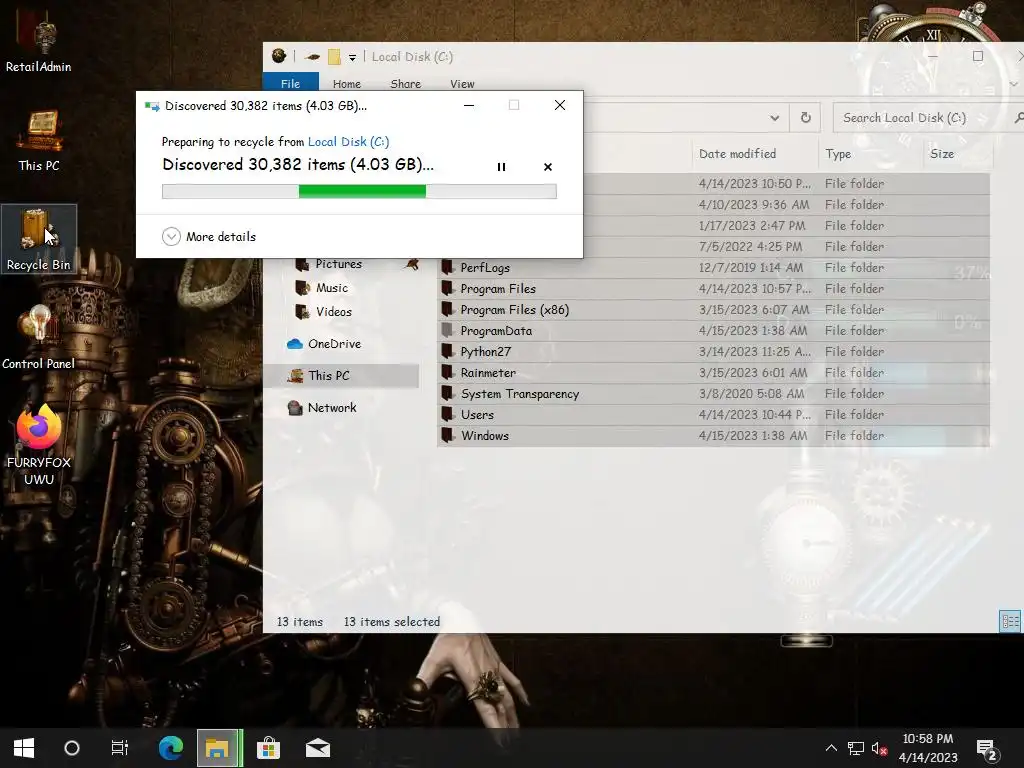The width and height of the screenshot is (1024, 768).
Task: Click the muted volume tray icon
Action: [x=879, y=749]
